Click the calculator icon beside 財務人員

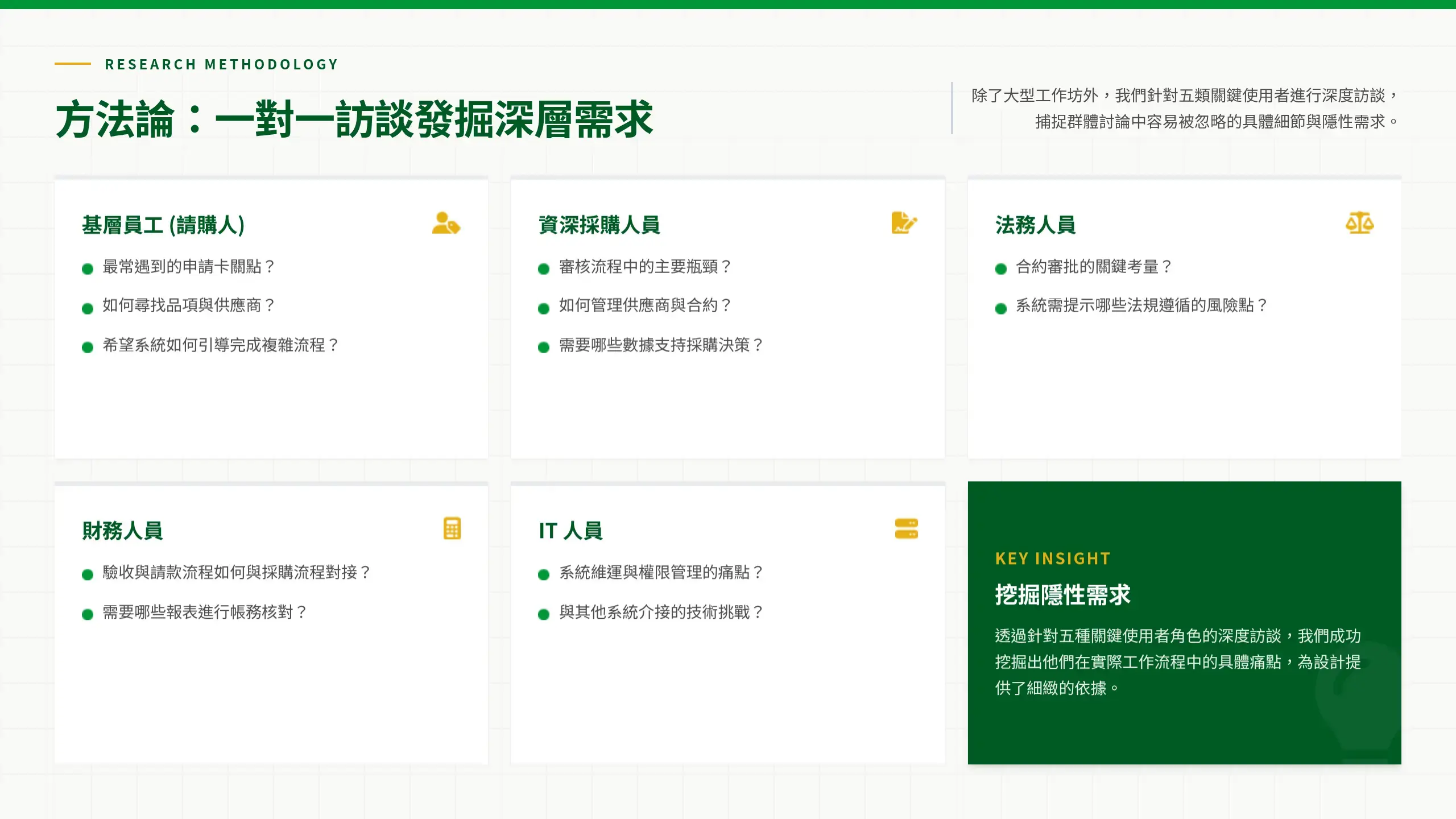[x=452, y=528]
